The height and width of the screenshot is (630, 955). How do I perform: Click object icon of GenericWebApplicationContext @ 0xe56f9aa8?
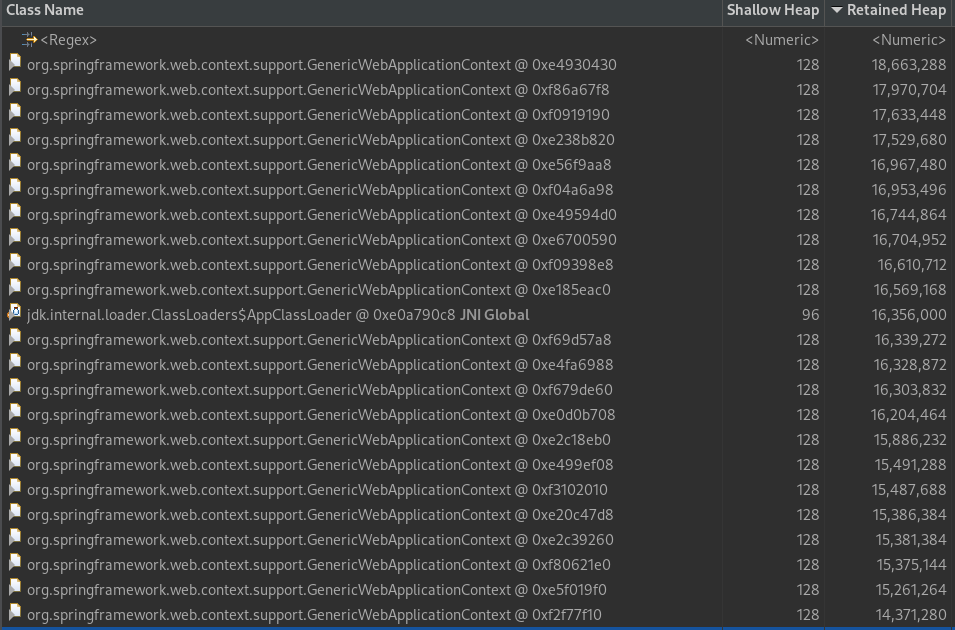[x=15, y=162]
